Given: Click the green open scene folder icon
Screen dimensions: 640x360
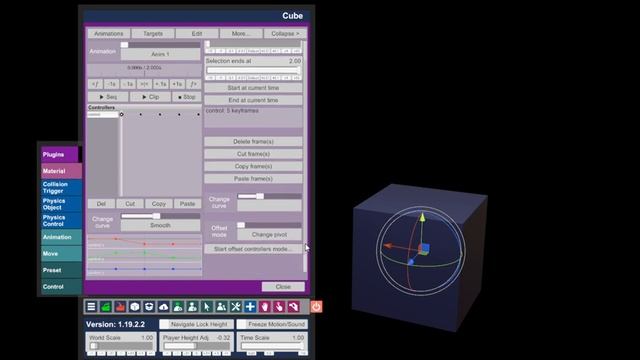Looking at the screenshot, I should [x=106, y=307].
